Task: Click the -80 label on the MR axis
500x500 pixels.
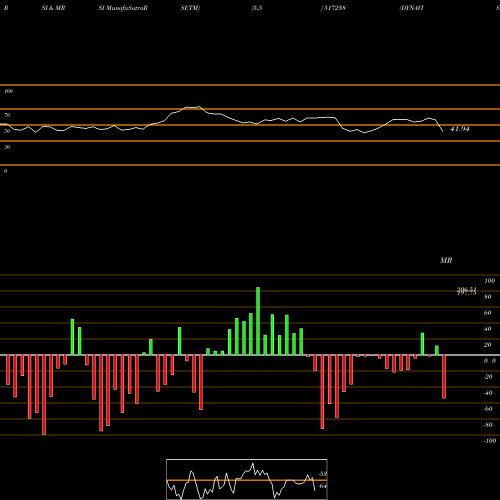Action: [488, 425]
